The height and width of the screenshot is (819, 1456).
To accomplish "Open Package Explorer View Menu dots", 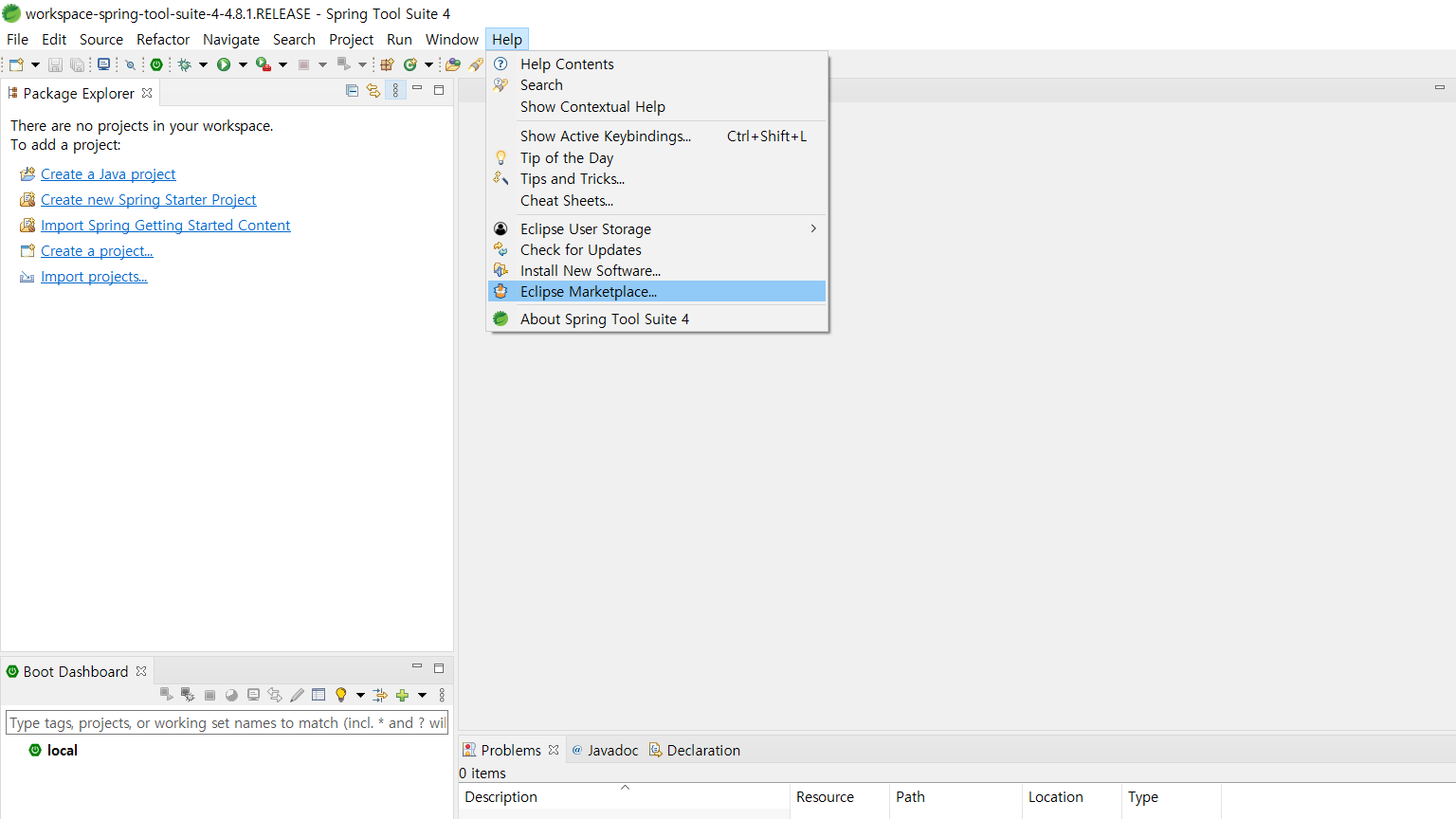I will (x=395, y=90).
